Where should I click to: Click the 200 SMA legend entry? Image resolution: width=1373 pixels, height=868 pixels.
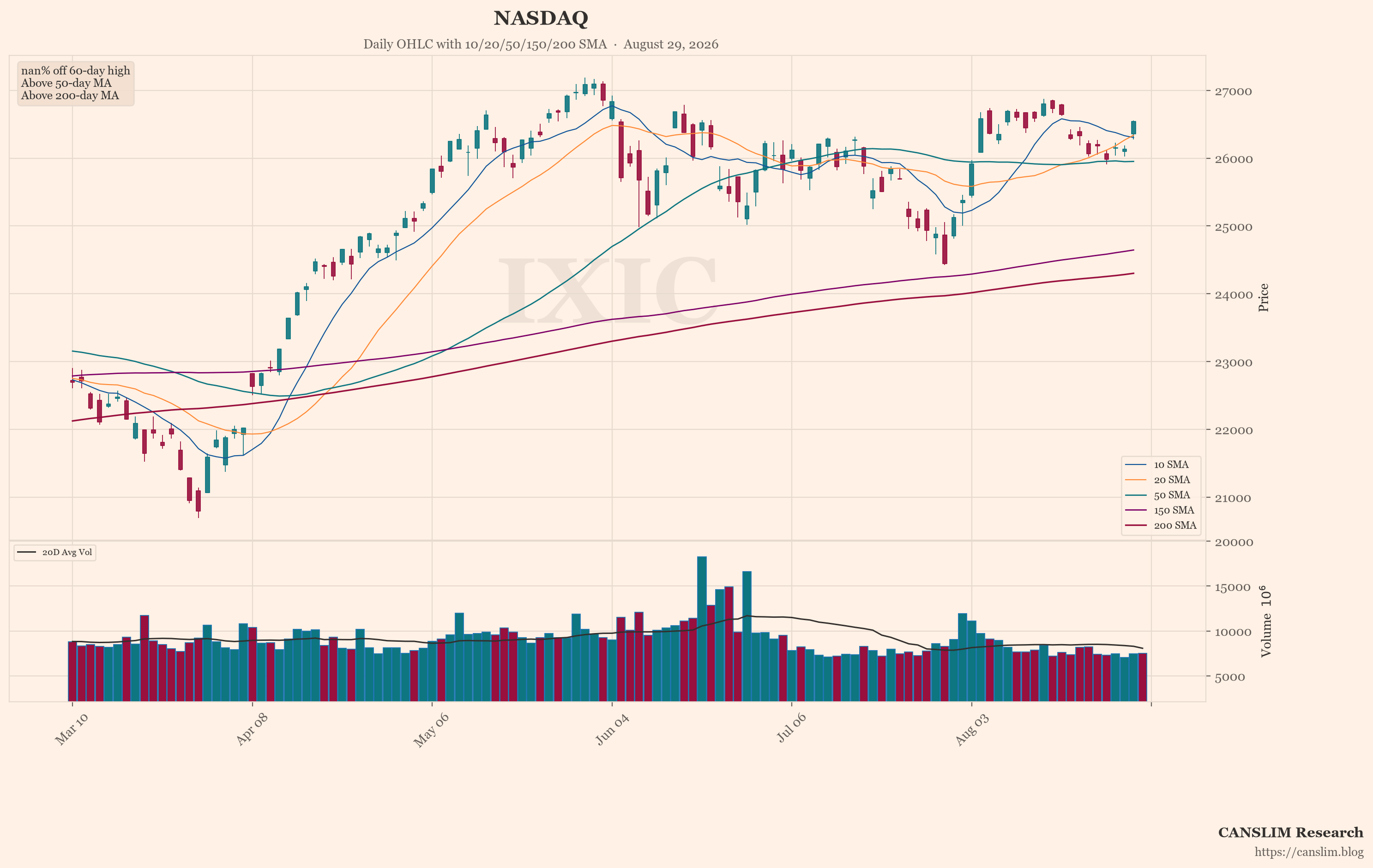coord(1160,525)
